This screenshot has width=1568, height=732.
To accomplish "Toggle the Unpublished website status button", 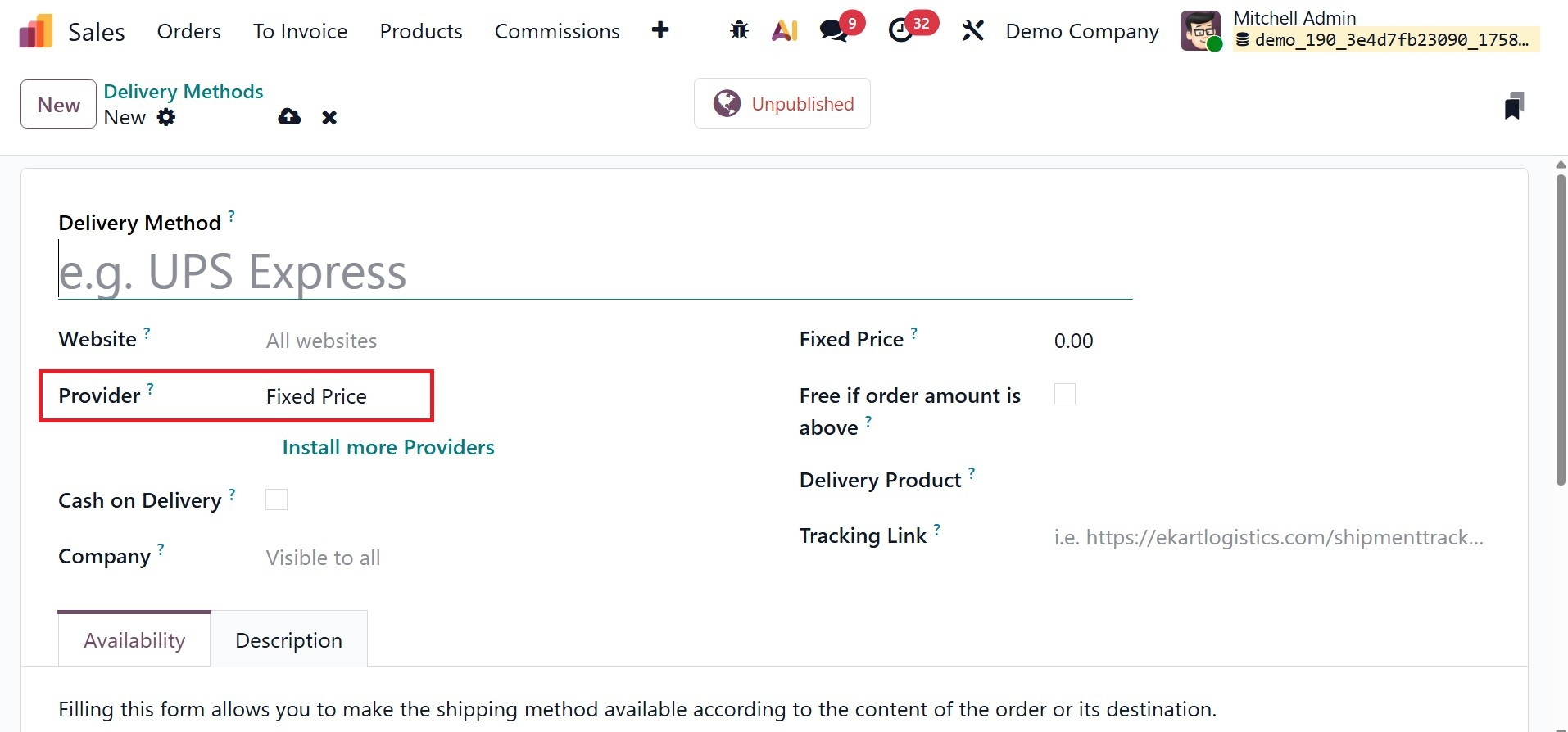I will point(782,104).
